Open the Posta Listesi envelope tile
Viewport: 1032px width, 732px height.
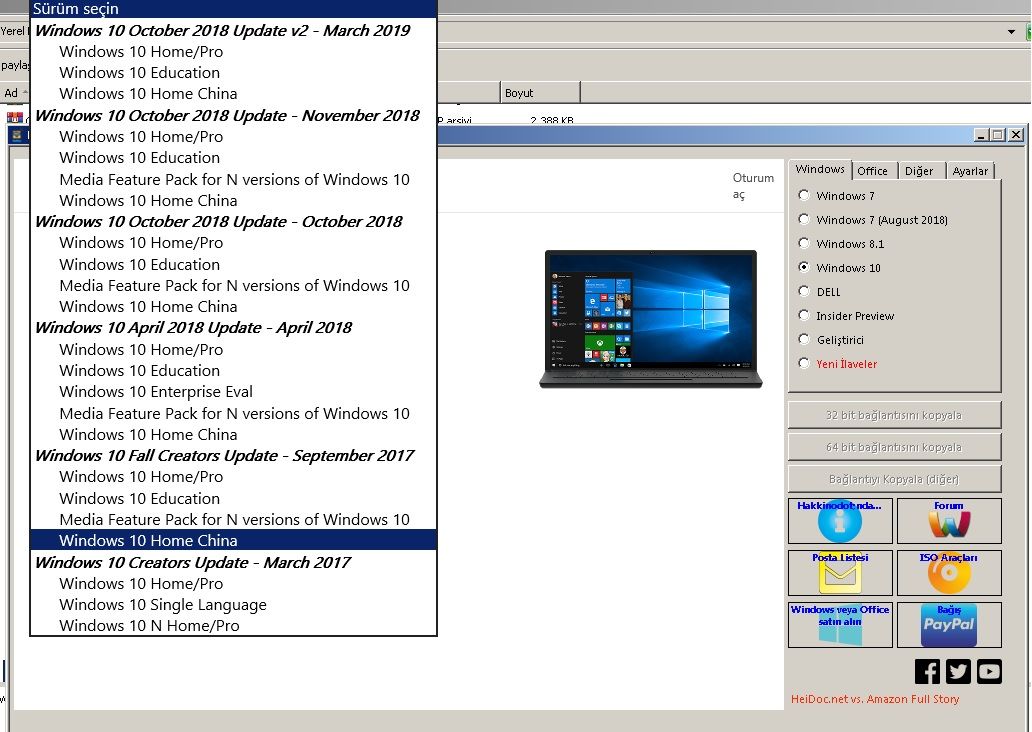tap(840, 573)
